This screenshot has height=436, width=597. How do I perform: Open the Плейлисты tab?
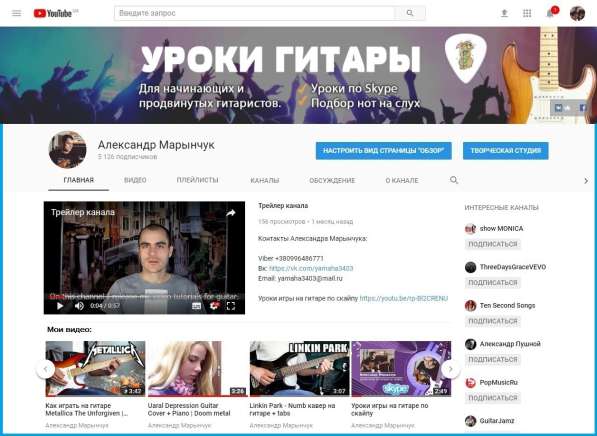(197, 180)
